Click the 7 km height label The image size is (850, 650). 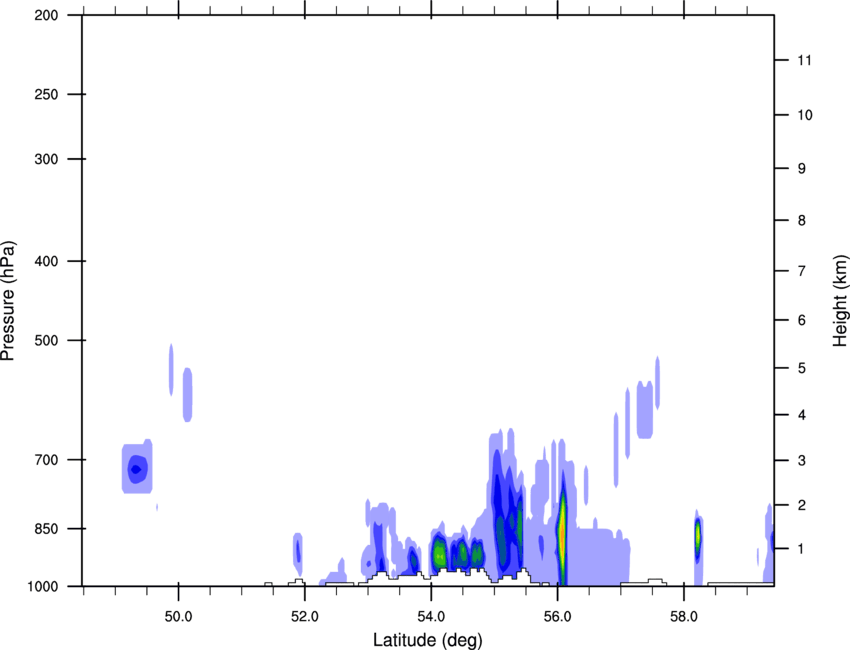point(801,271)
